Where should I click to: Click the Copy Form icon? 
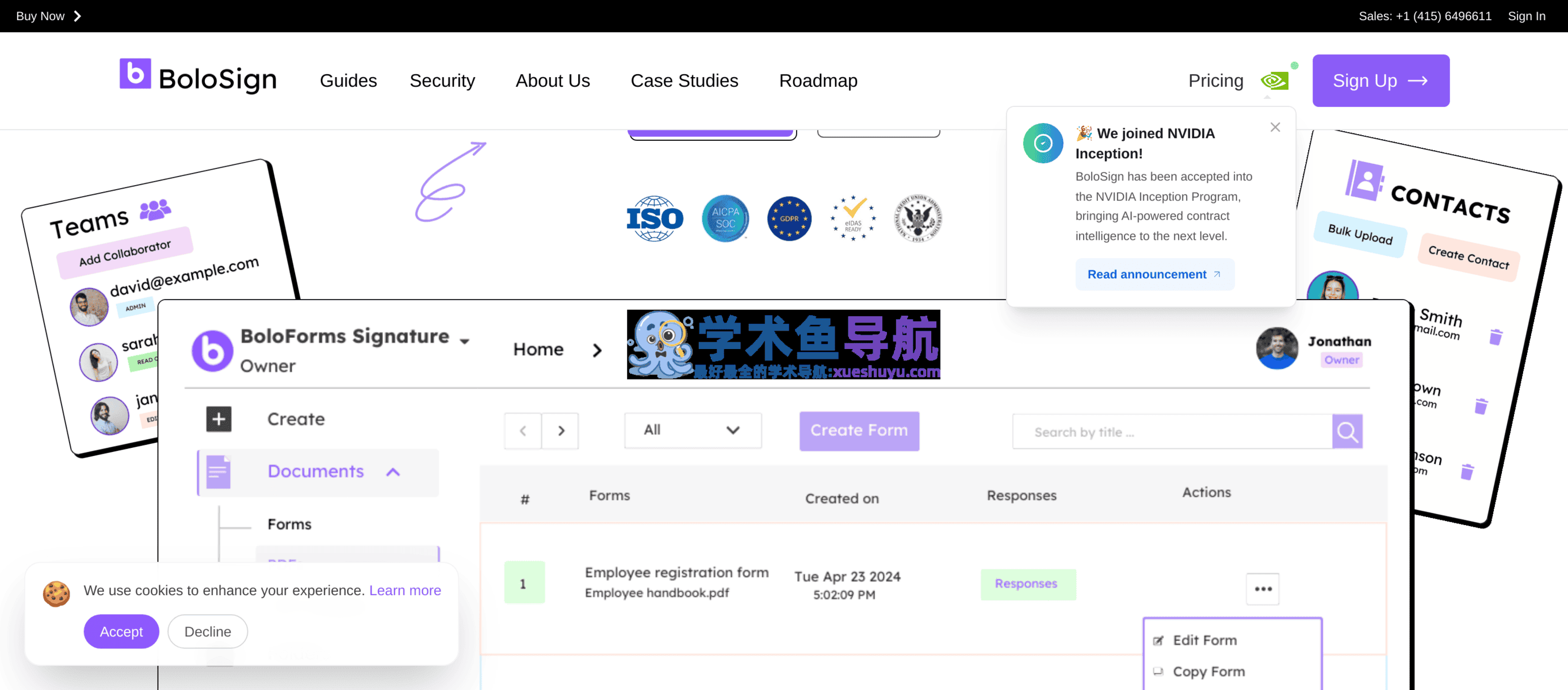click(x=1158, y=672)
